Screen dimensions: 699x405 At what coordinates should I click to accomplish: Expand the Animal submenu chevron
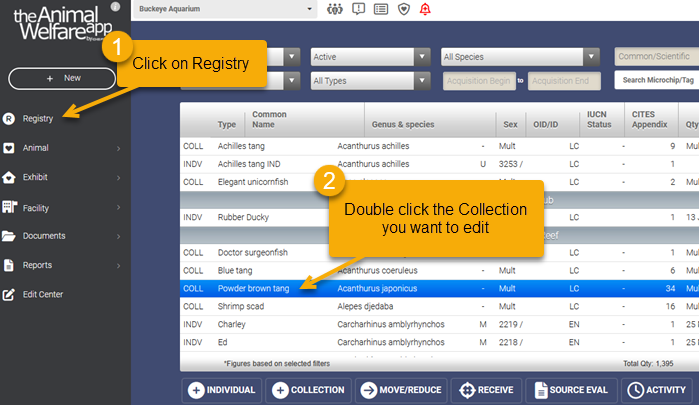coord(119,149)
